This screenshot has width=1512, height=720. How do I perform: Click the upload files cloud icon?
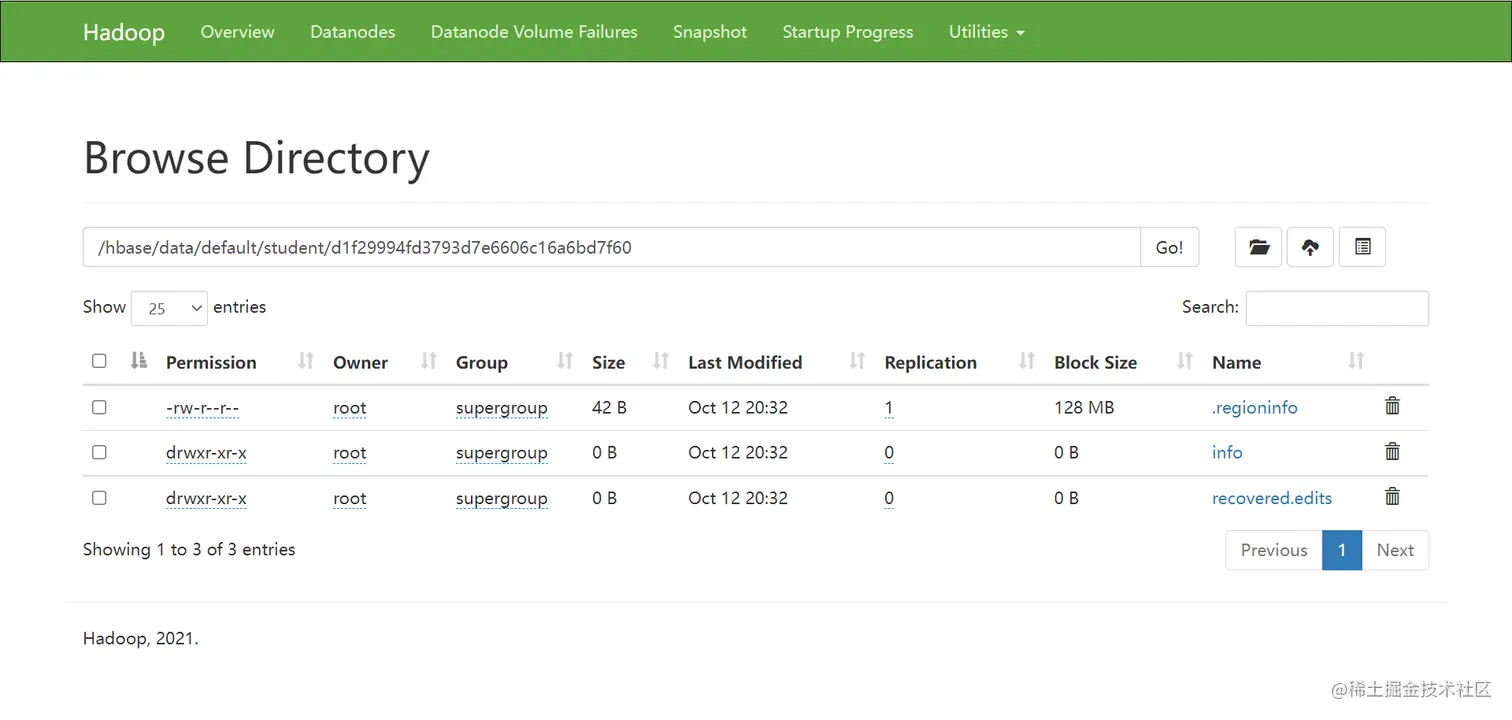point(1310,247)
